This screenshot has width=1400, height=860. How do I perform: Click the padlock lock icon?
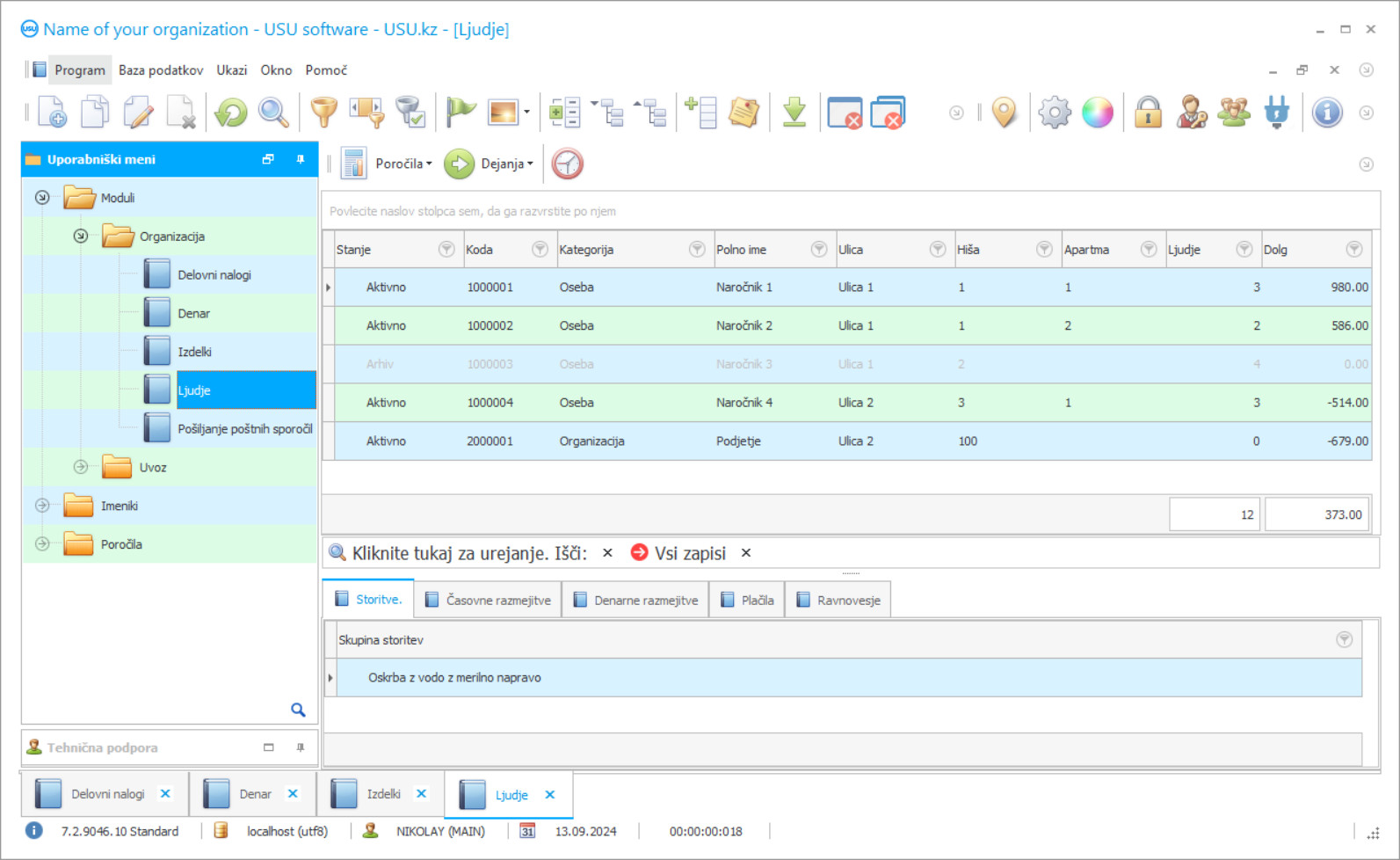[x=1148, y=113]
